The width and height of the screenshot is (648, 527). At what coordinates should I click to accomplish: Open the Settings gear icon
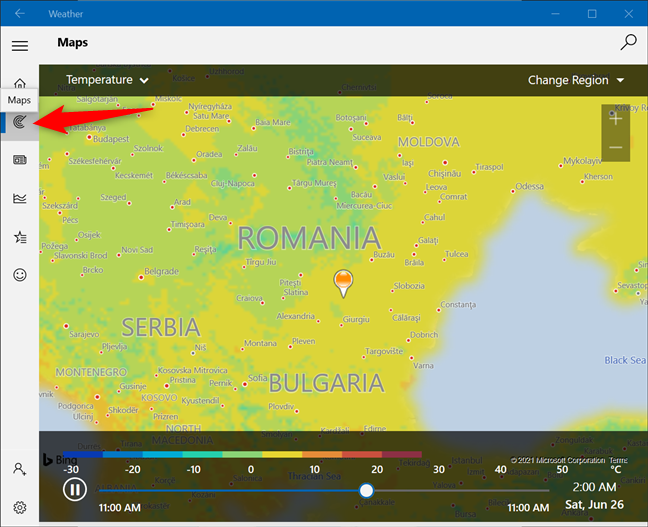[20, 507]
